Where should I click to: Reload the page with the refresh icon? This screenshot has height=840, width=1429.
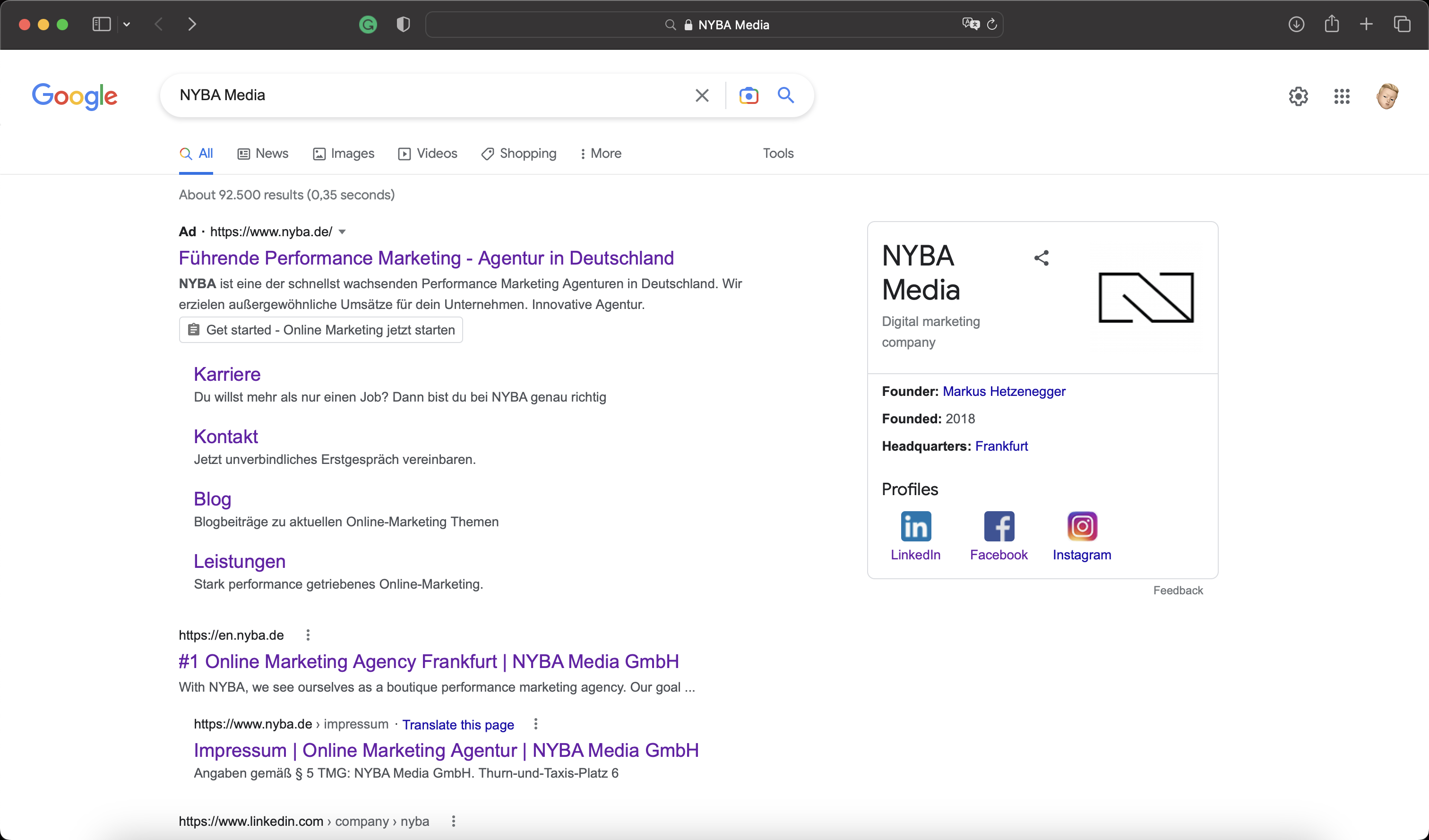[x=992, y=25]
